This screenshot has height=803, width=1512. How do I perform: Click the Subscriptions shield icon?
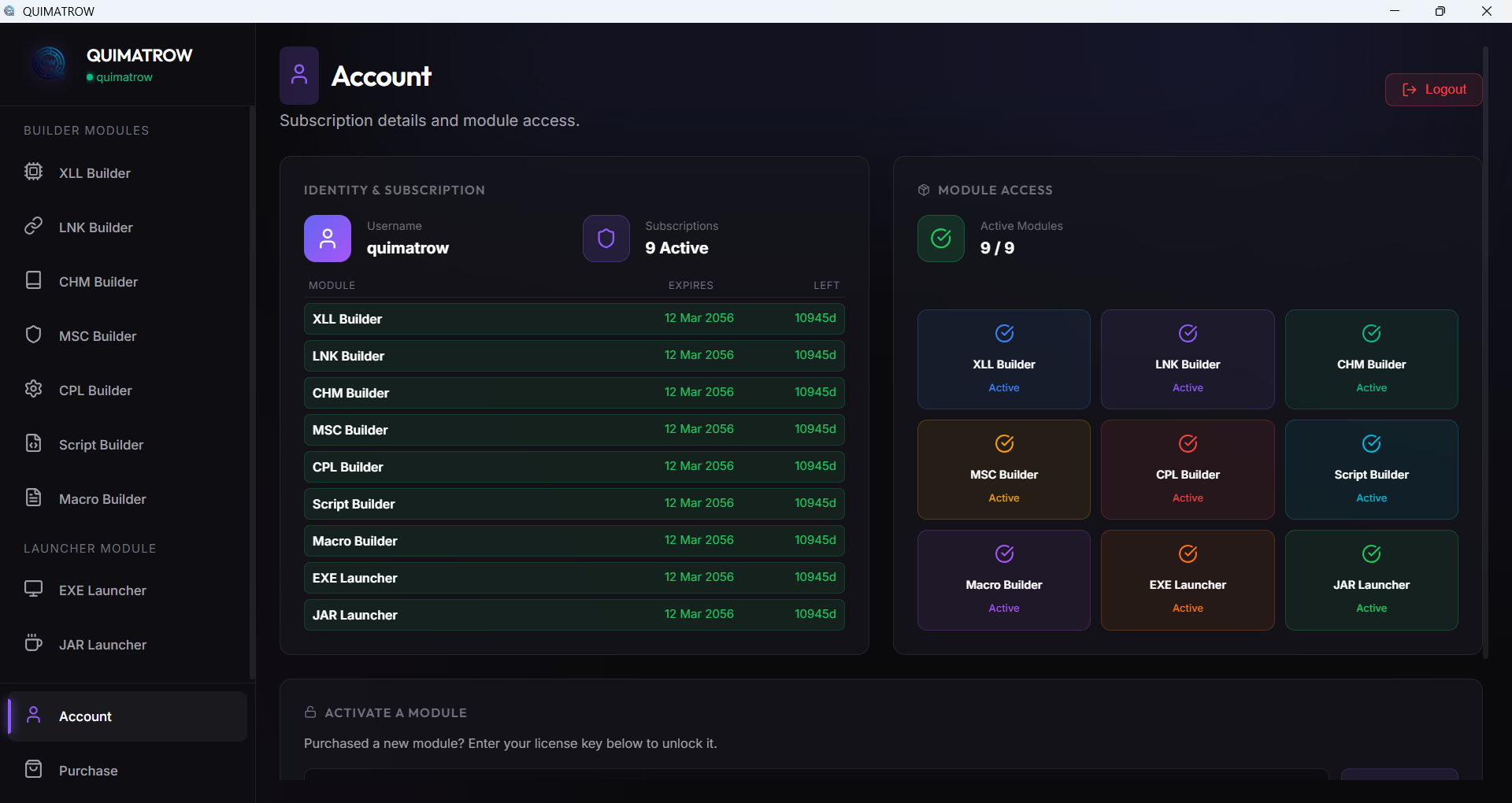point(606,239)
